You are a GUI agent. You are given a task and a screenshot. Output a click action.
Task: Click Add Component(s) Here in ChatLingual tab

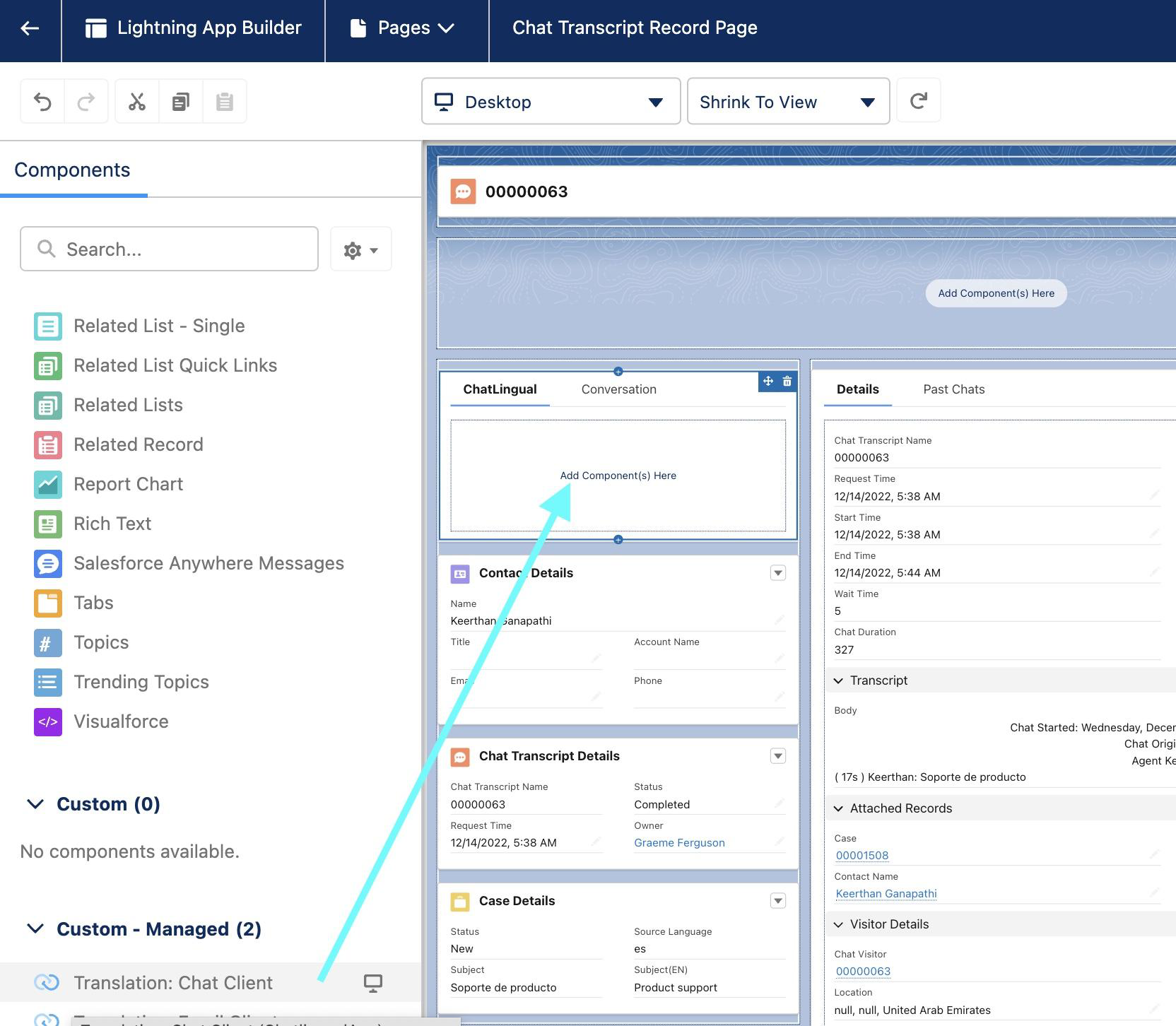pyautogui.click(x=618, y=476)
